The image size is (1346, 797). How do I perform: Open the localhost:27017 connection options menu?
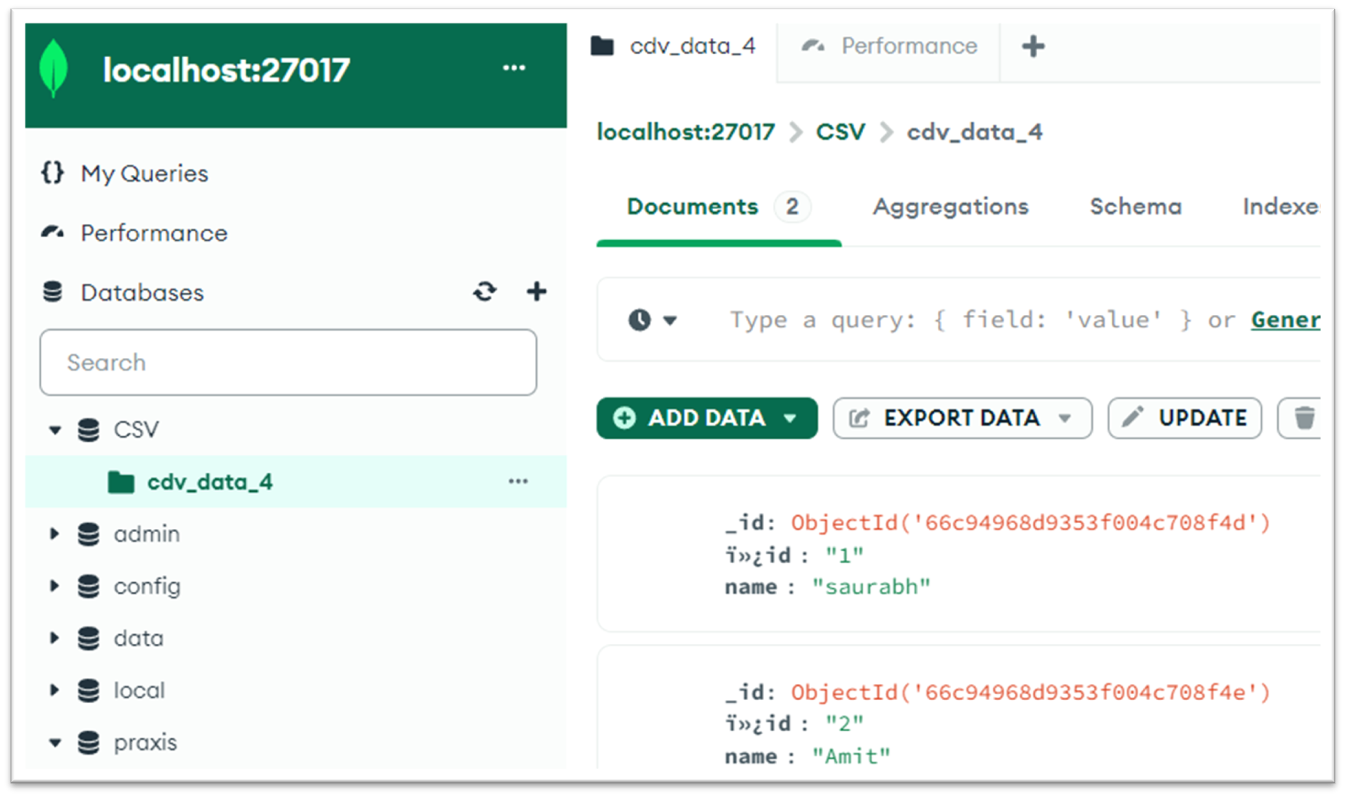coord(514,68)
